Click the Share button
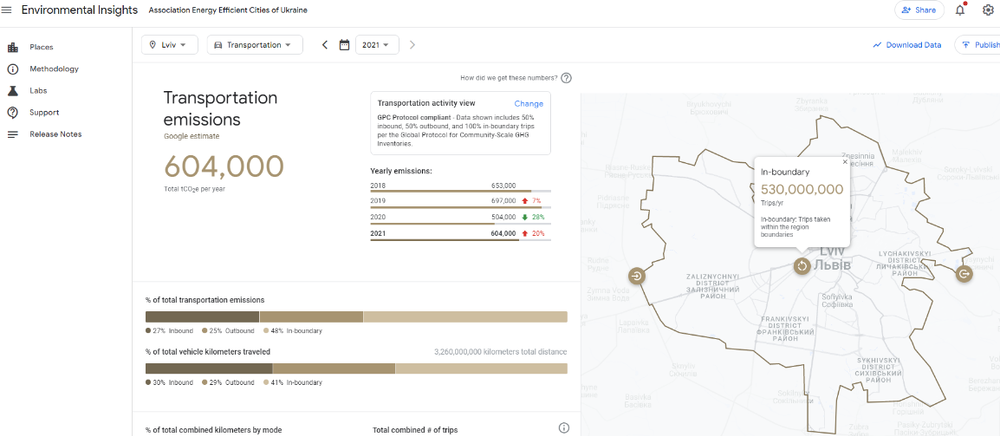 pos(918,10)
